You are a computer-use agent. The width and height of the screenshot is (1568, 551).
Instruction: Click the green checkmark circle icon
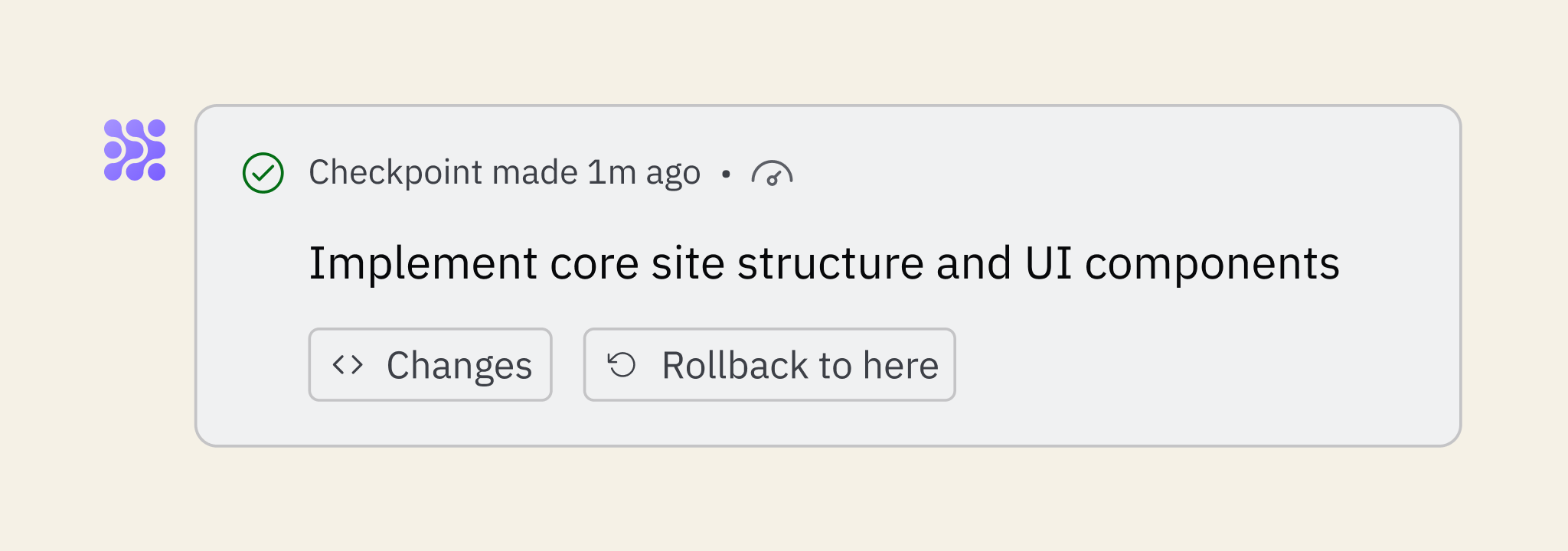point(263,173)
